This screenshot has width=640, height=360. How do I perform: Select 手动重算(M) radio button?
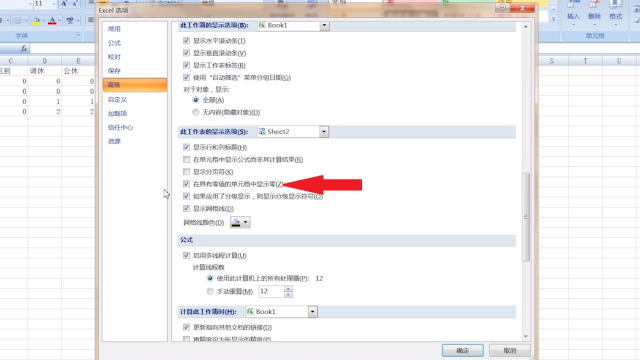pyautogui.click(x=210, y=291)
